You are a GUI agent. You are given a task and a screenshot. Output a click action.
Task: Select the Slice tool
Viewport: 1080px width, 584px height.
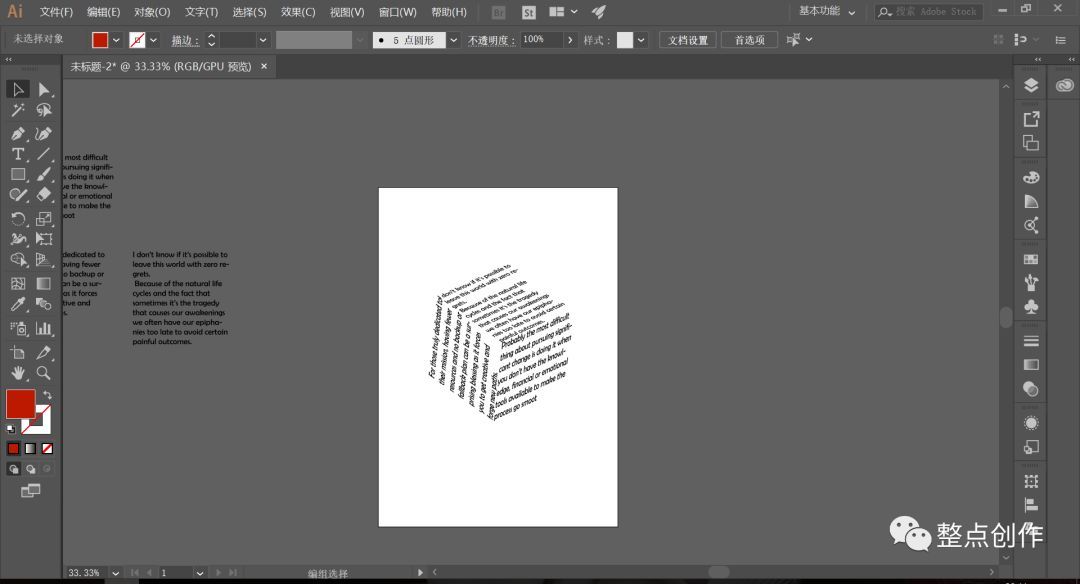point(43,353)
